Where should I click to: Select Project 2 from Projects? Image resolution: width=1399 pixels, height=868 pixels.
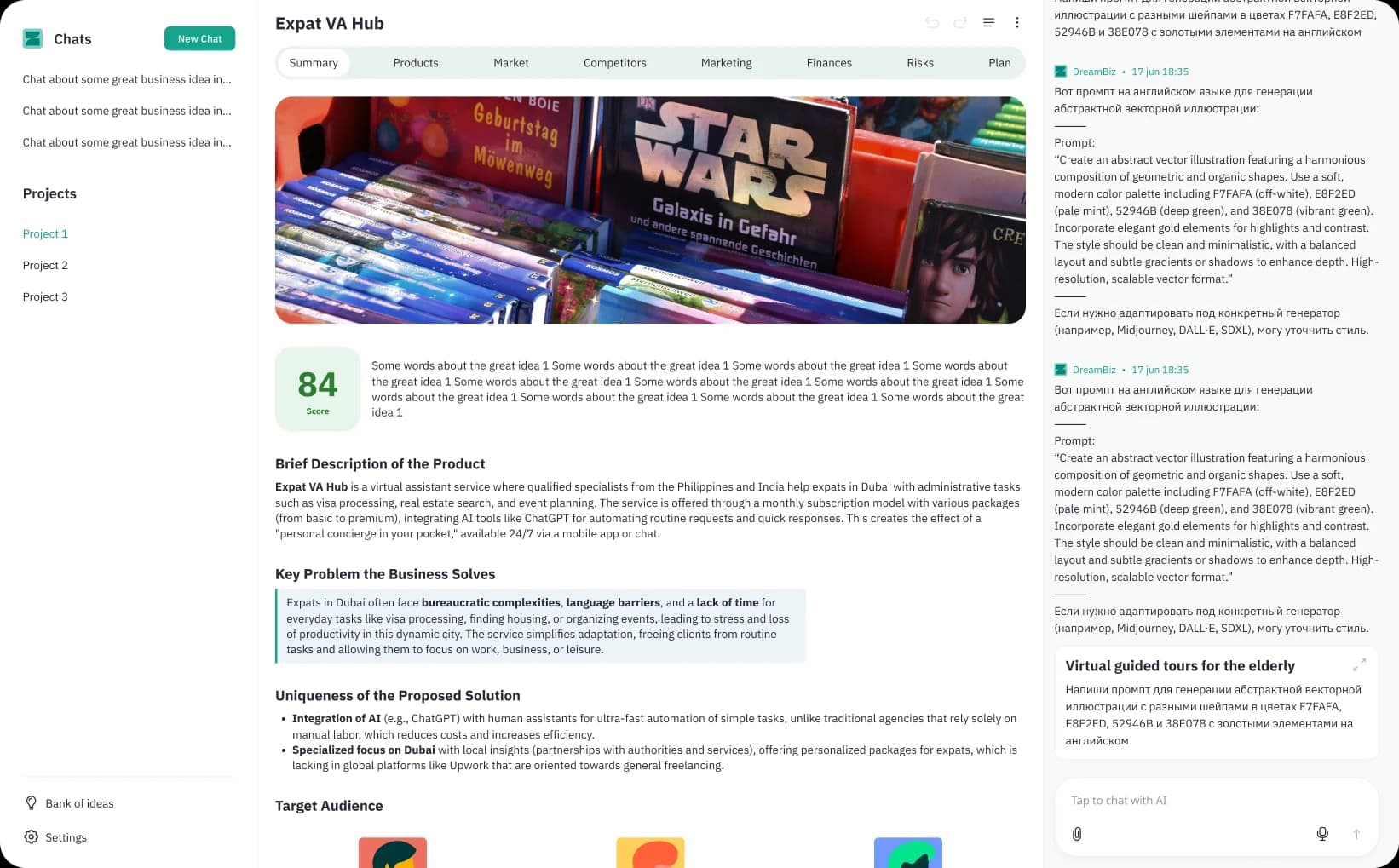(x=45, y=265)
